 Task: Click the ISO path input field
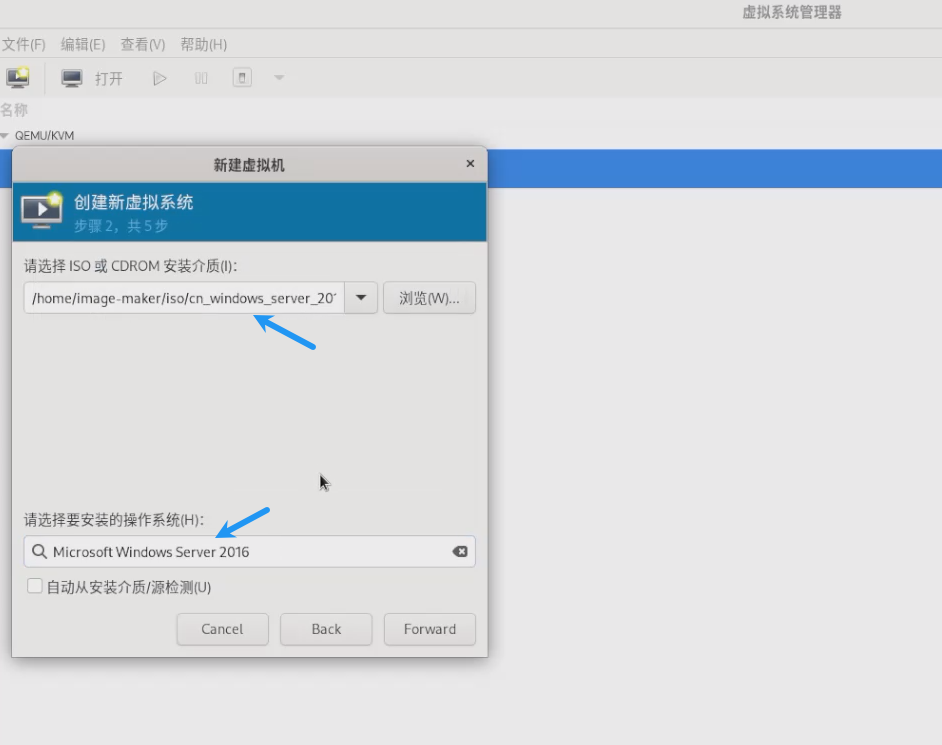(184, 298)
